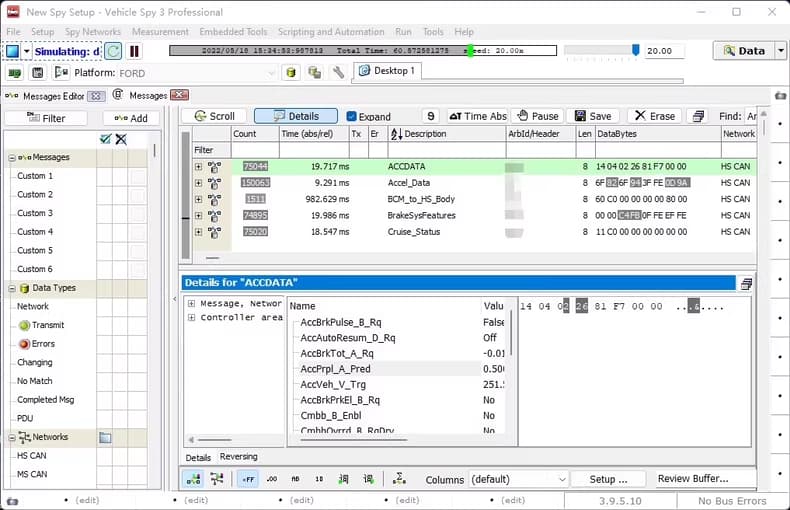Click the Data Types icon in sidebar

point(24,288)
